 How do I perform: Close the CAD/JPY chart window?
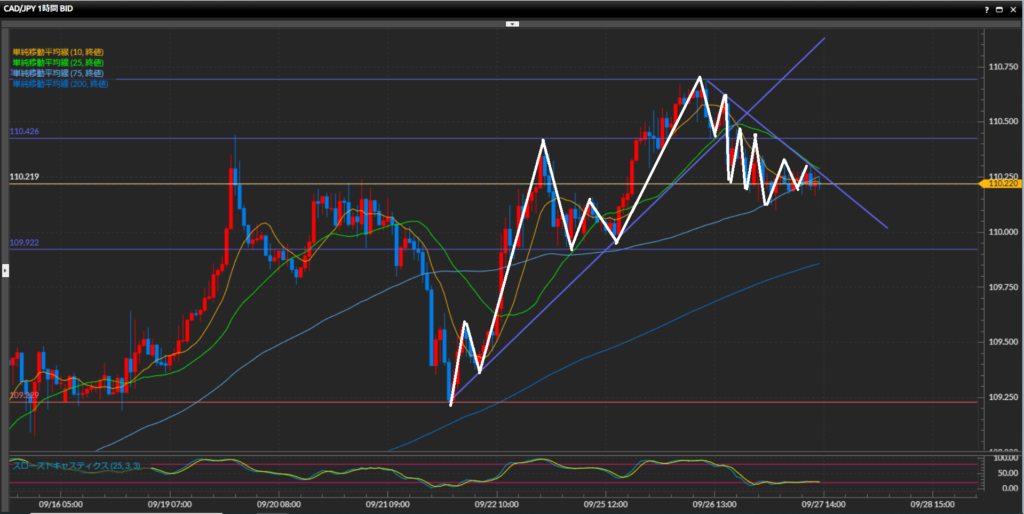click(1015, 8)
